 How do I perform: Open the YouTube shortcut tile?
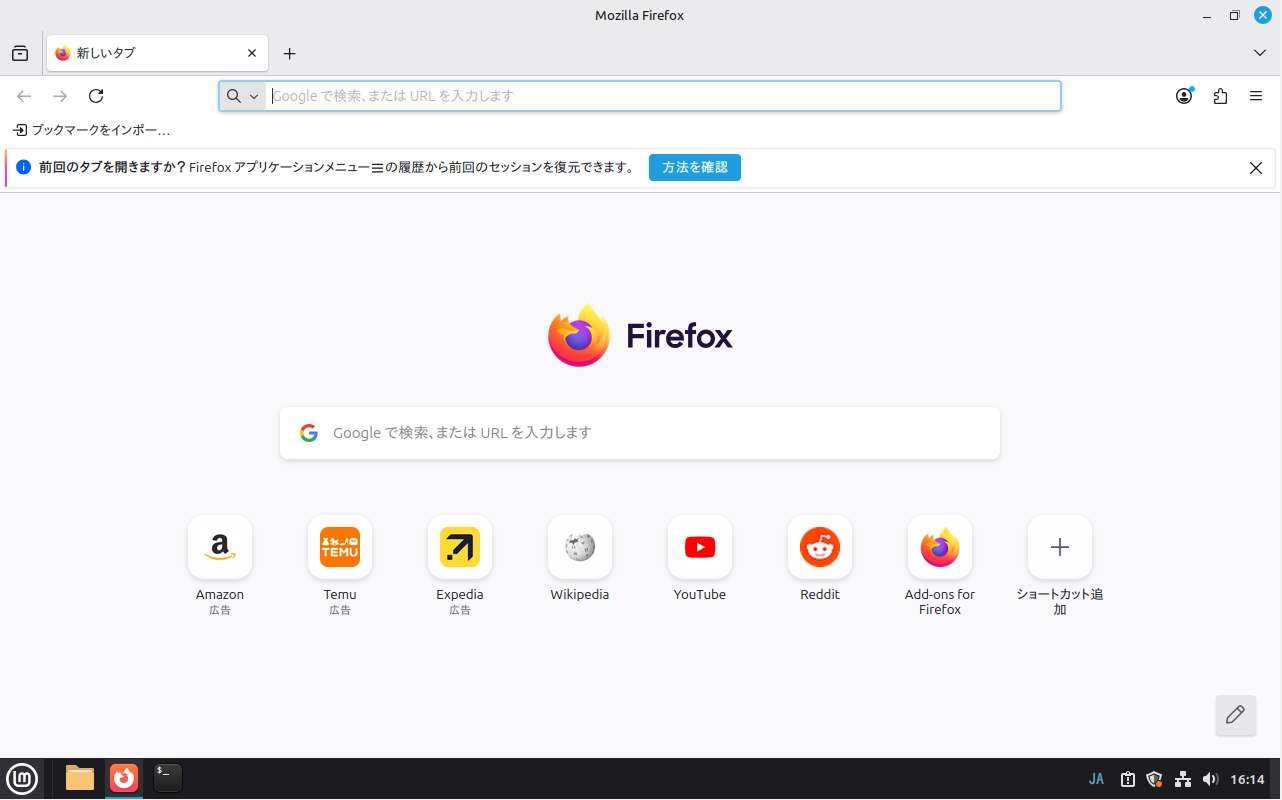tap(700, 548)
